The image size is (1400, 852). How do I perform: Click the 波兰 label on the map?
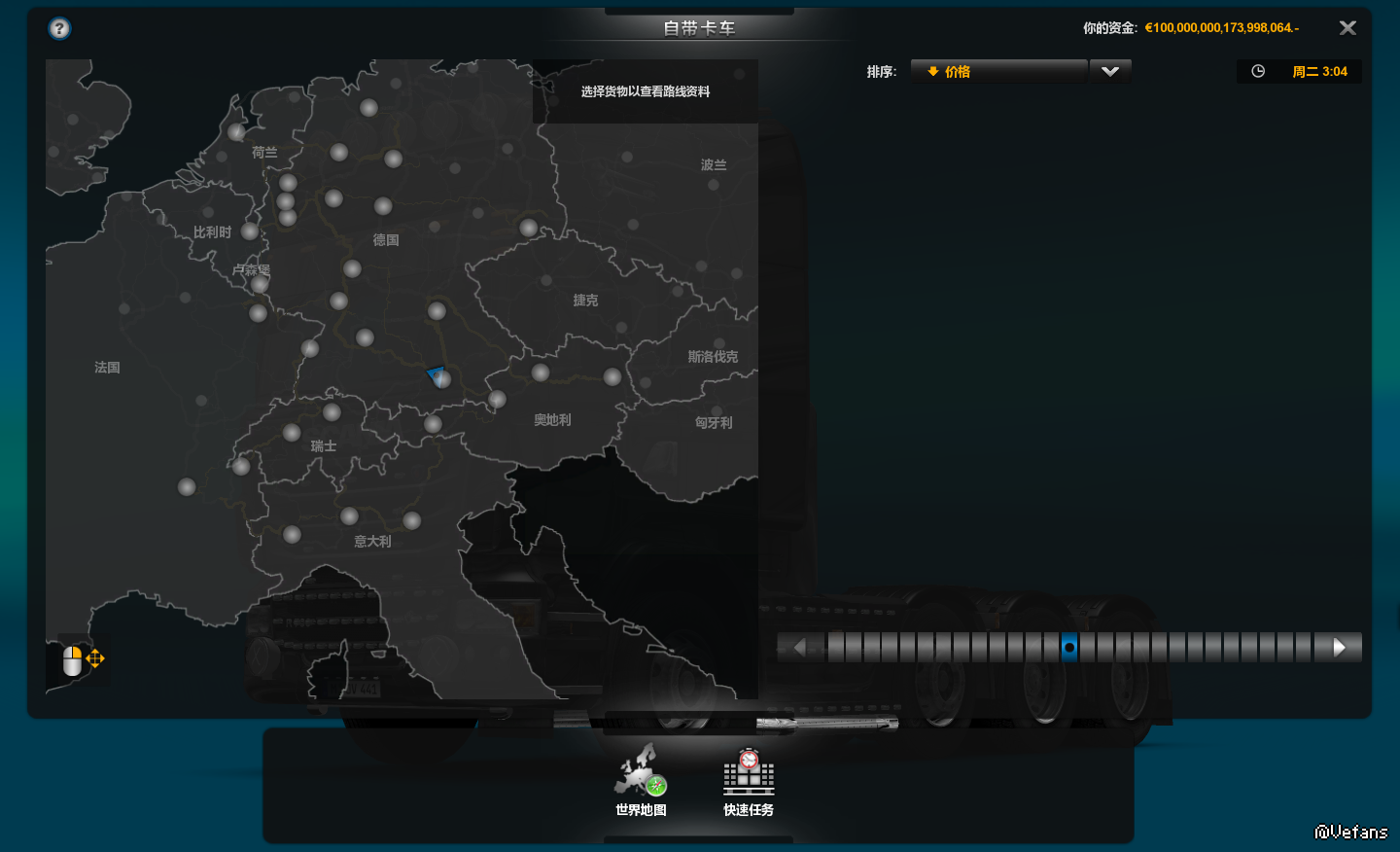[714, 165]
